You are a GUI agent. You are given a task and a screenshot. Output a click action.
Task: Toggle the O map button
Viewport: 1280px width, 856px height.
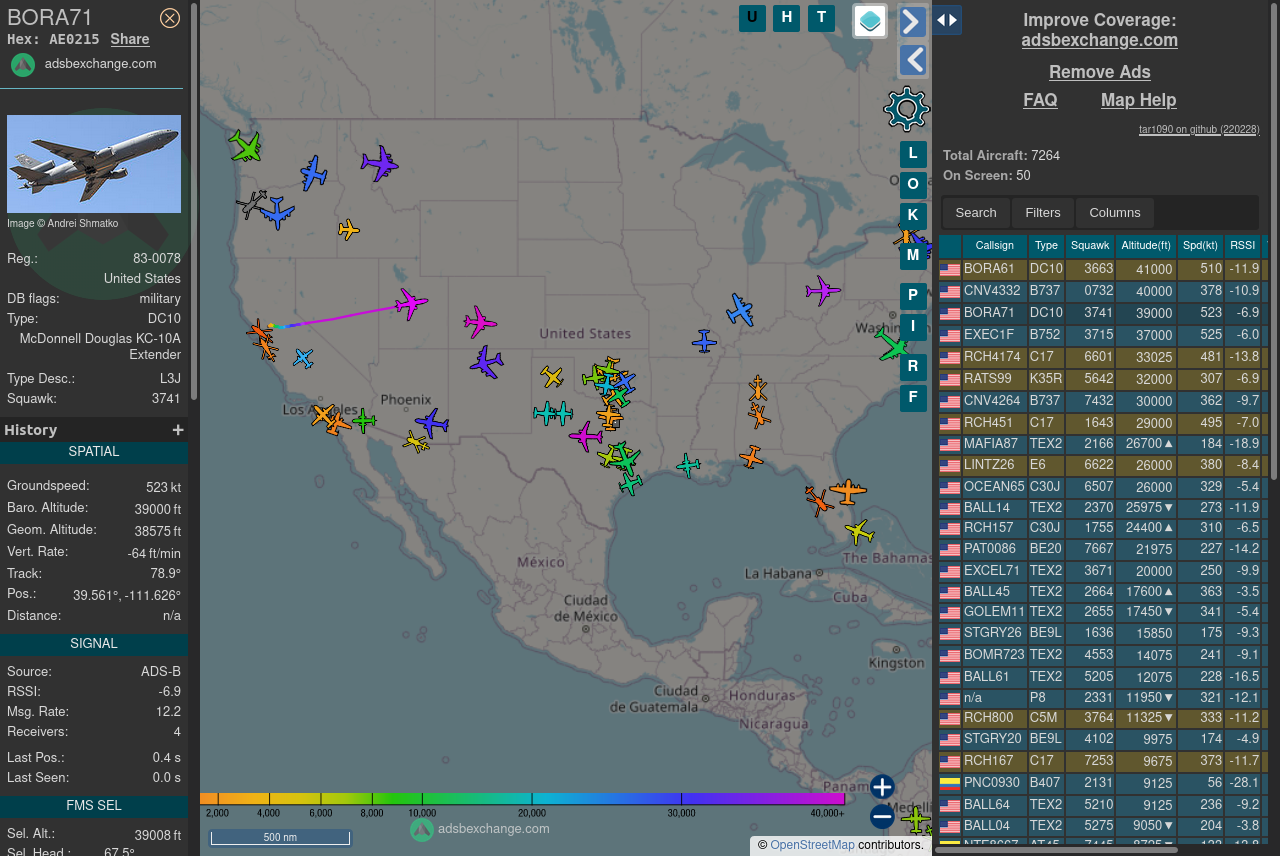coord(913,185)
